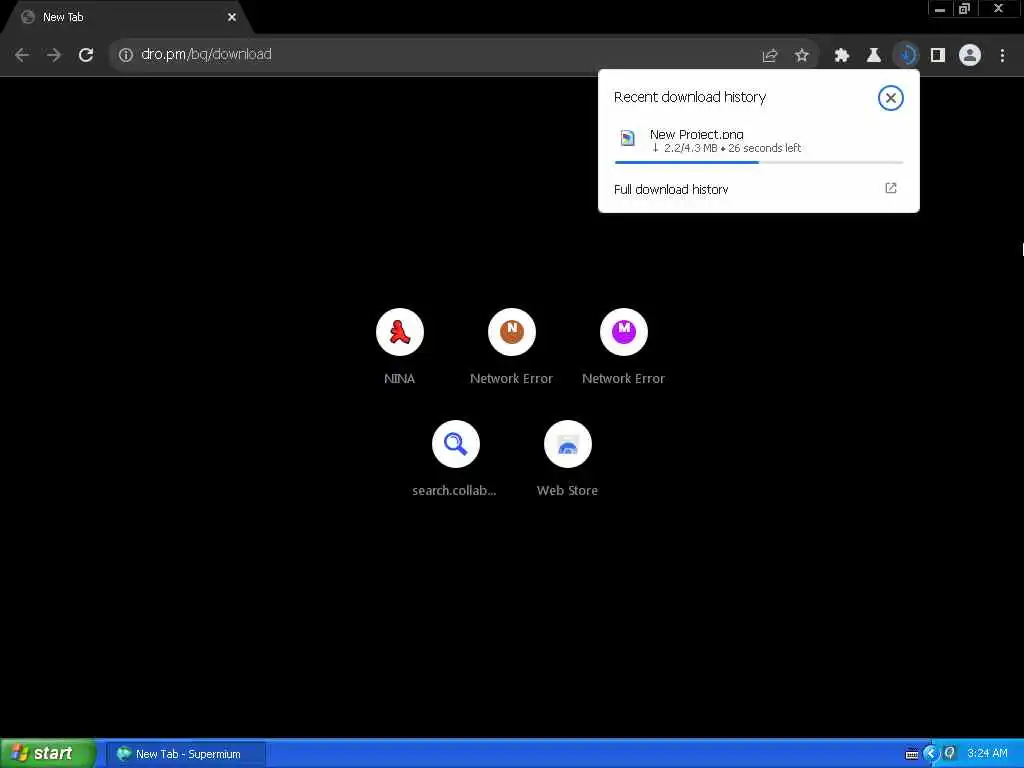This screenshot has height=768, width=1024.
Task: Restore down the Supermium window
Action: coord(964,9)
